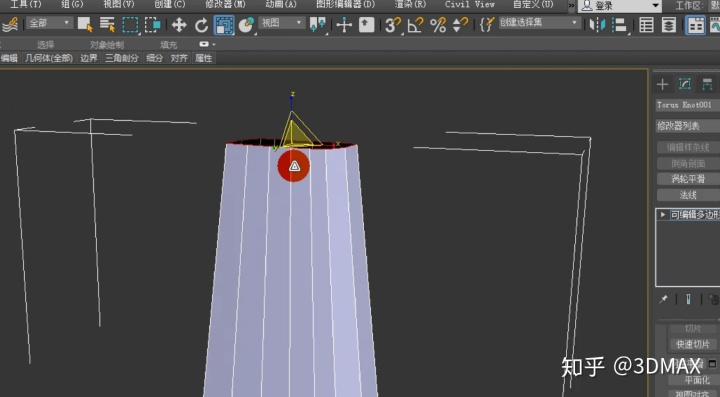The height and width of the screenshot is (397, 720).
Task: Switch to the 选择 ribbon tab
Action: click(45, 45)
